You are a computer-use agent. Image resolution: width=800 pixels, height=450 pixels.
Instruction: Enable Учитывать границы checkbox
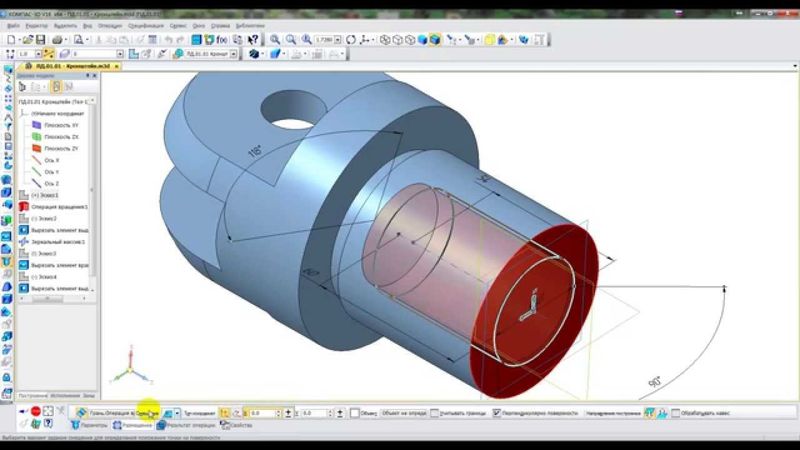[x=434, y=413]
